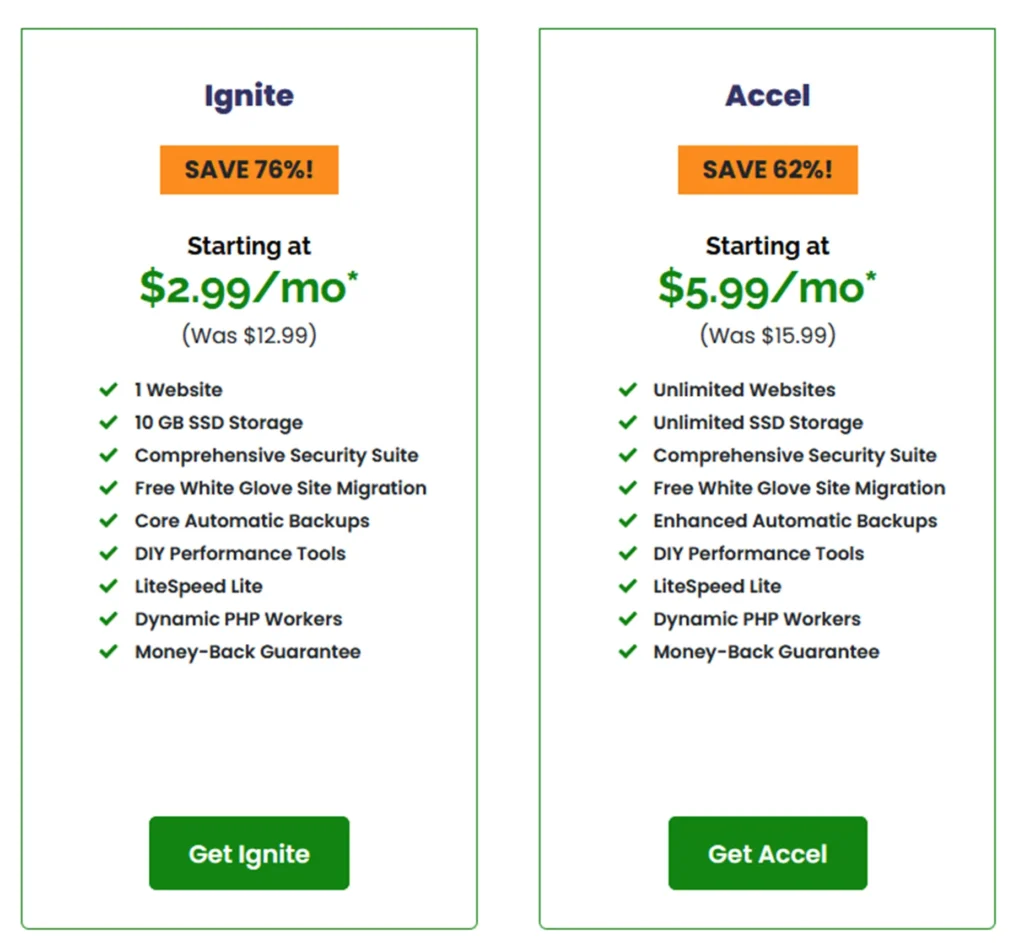1024x943 pixels.
Task: Click the Ignite plan title
Action: tap(249, 97)
